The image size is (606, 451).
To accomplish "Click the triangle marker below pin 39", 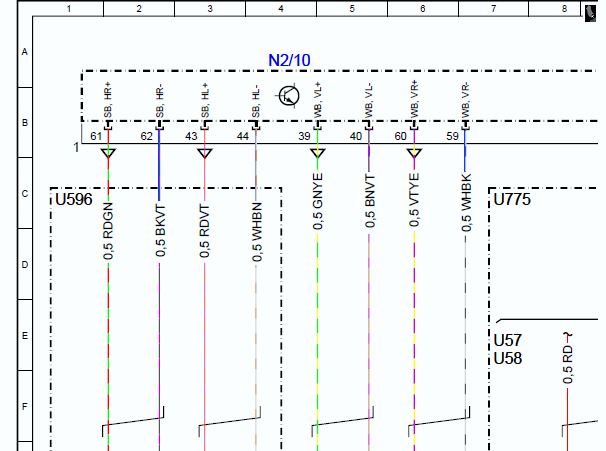I will click(x=317, y=153).
